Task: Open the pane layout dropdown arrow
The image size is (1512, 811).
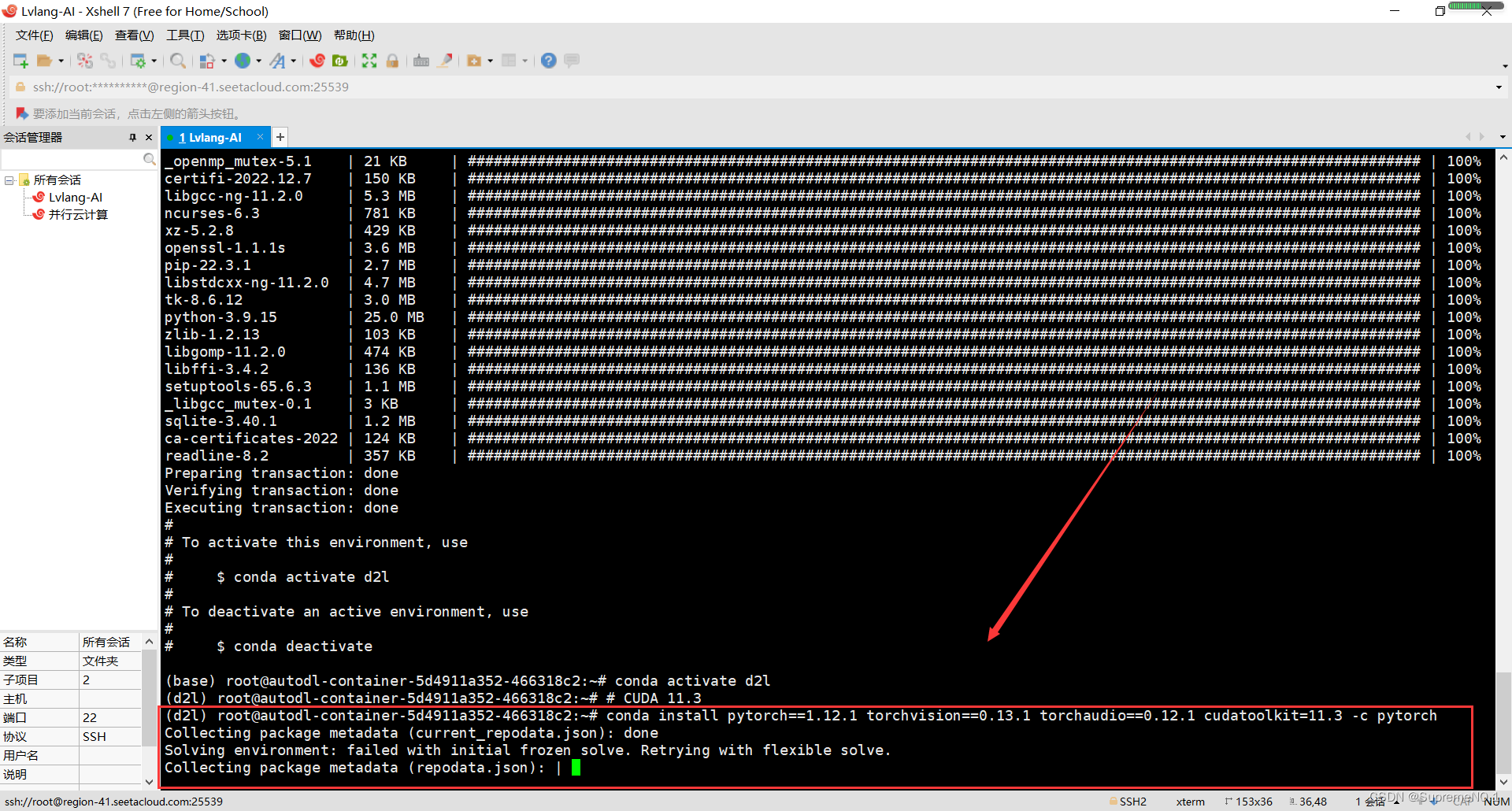Action: click(x=525, y=61)
